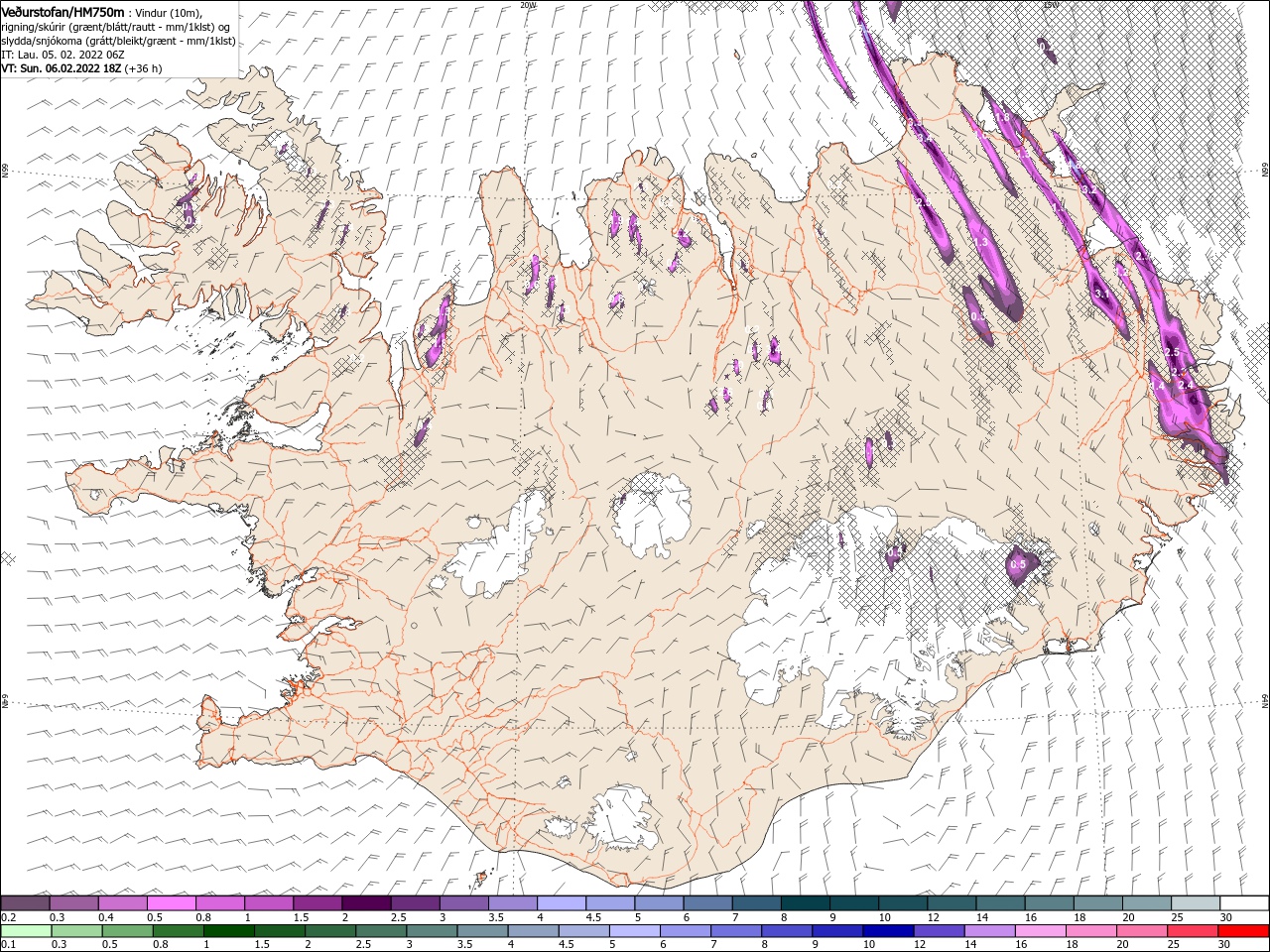1270x952 pixels.
Task: Select the blue swatch starting at 8 in green-red row
Action: point(788,931)
